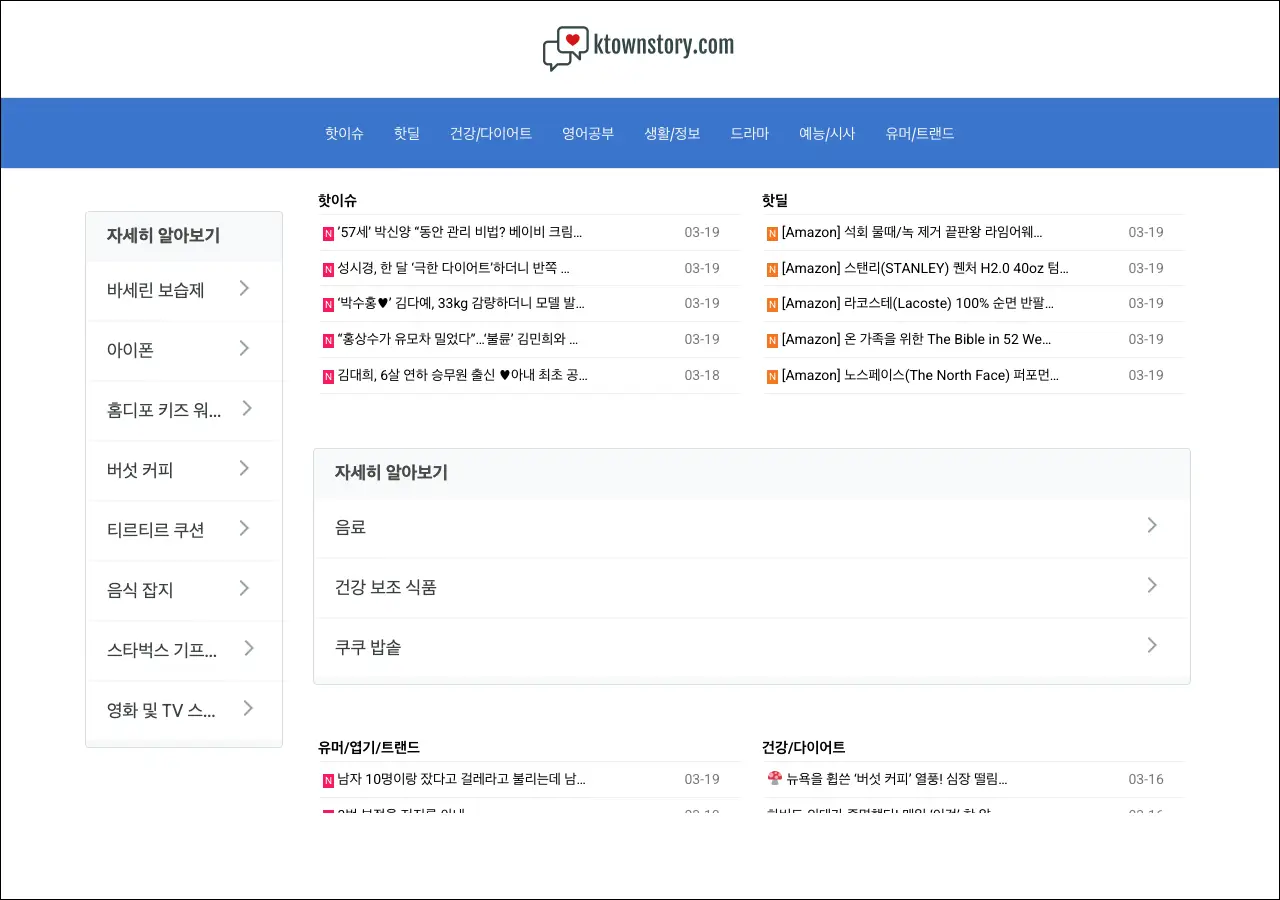
Task: Click the chevron next to 쿠쿠 밥솥
Action: coord(1152,645)
